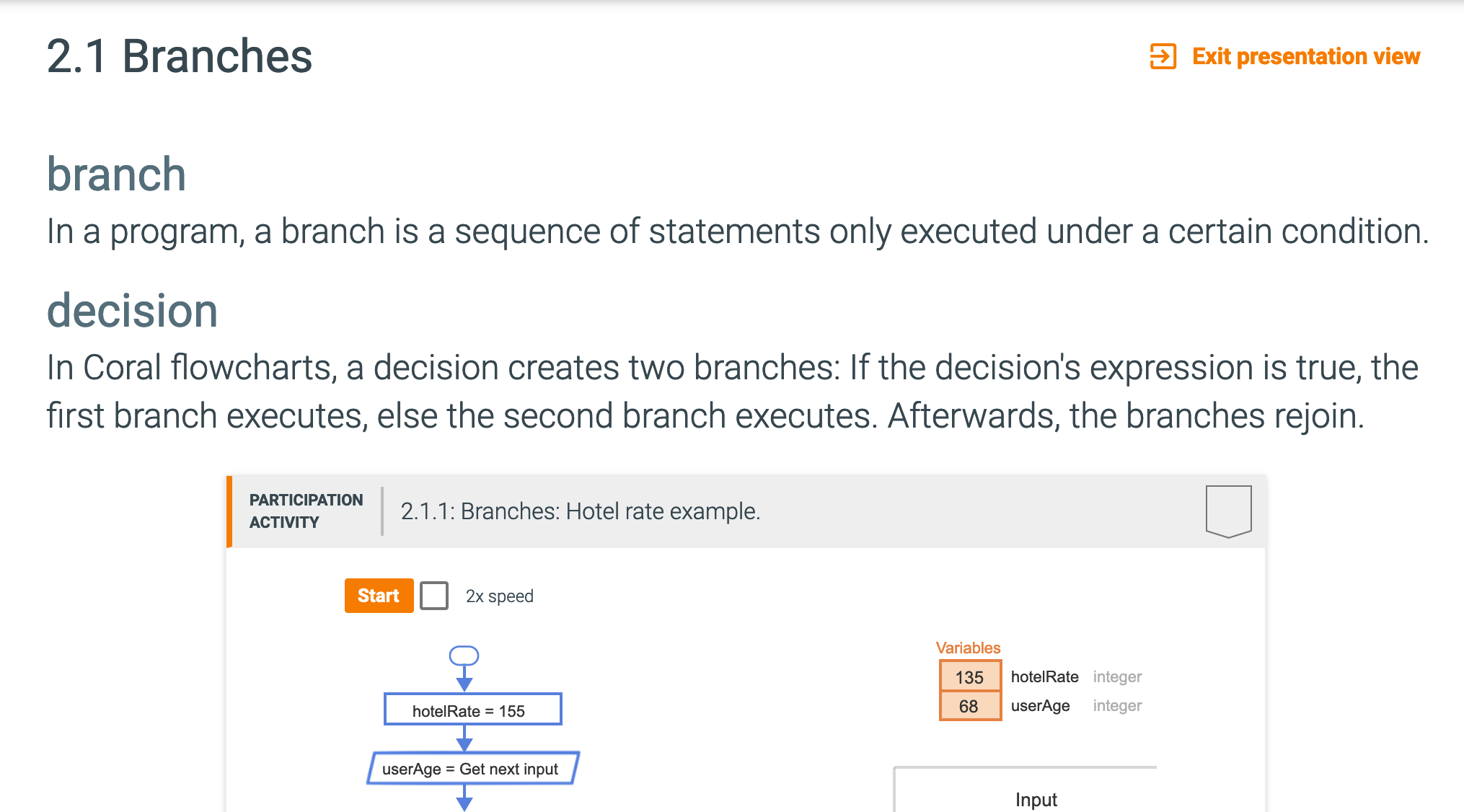This screenshot has height=812, width=1464.
Task: Click the userAge Get next input node
Action: [472, 769]
